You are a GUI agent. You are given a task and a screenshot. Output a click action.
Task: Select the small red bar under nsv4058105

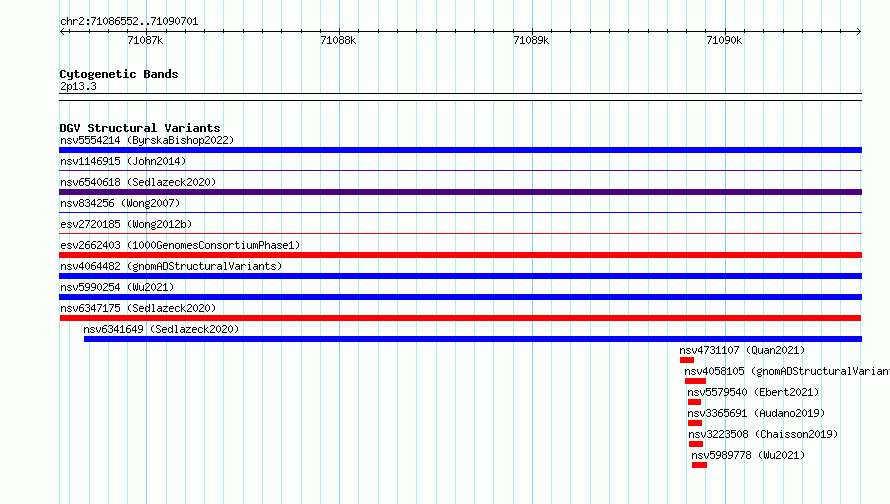coord(695,381)
